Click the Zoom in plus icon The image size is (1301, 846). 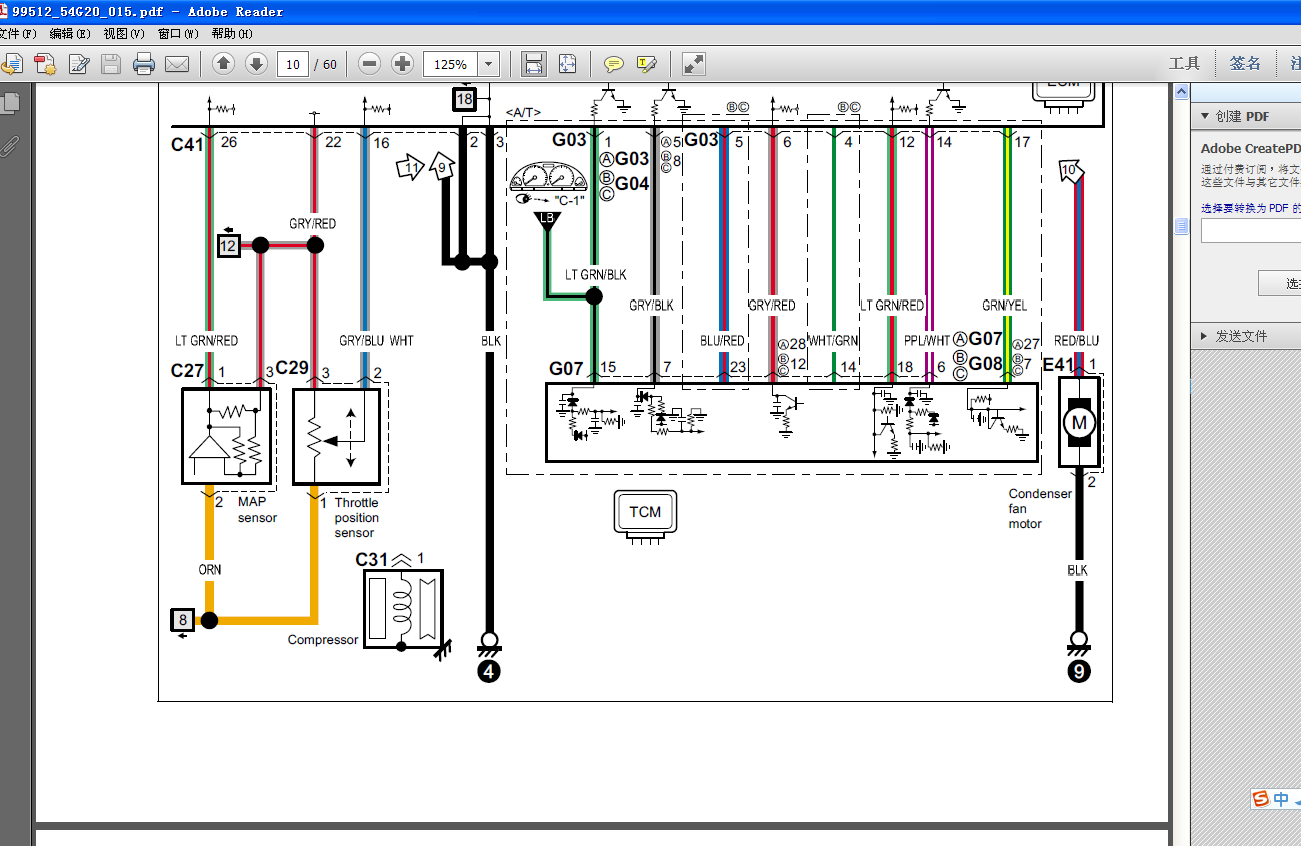coord(402,64)
